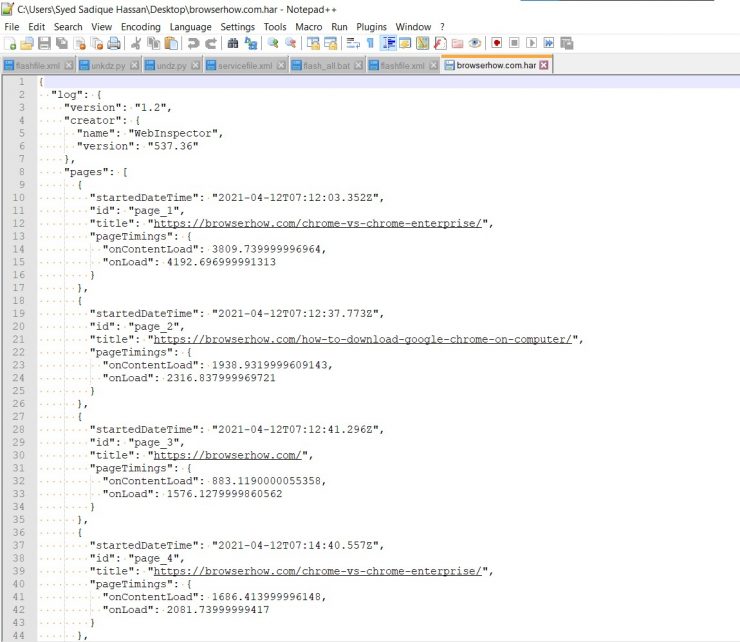Click the Print toolbar icon
Viewport: 740px width, 642px height.
[114, 44]
